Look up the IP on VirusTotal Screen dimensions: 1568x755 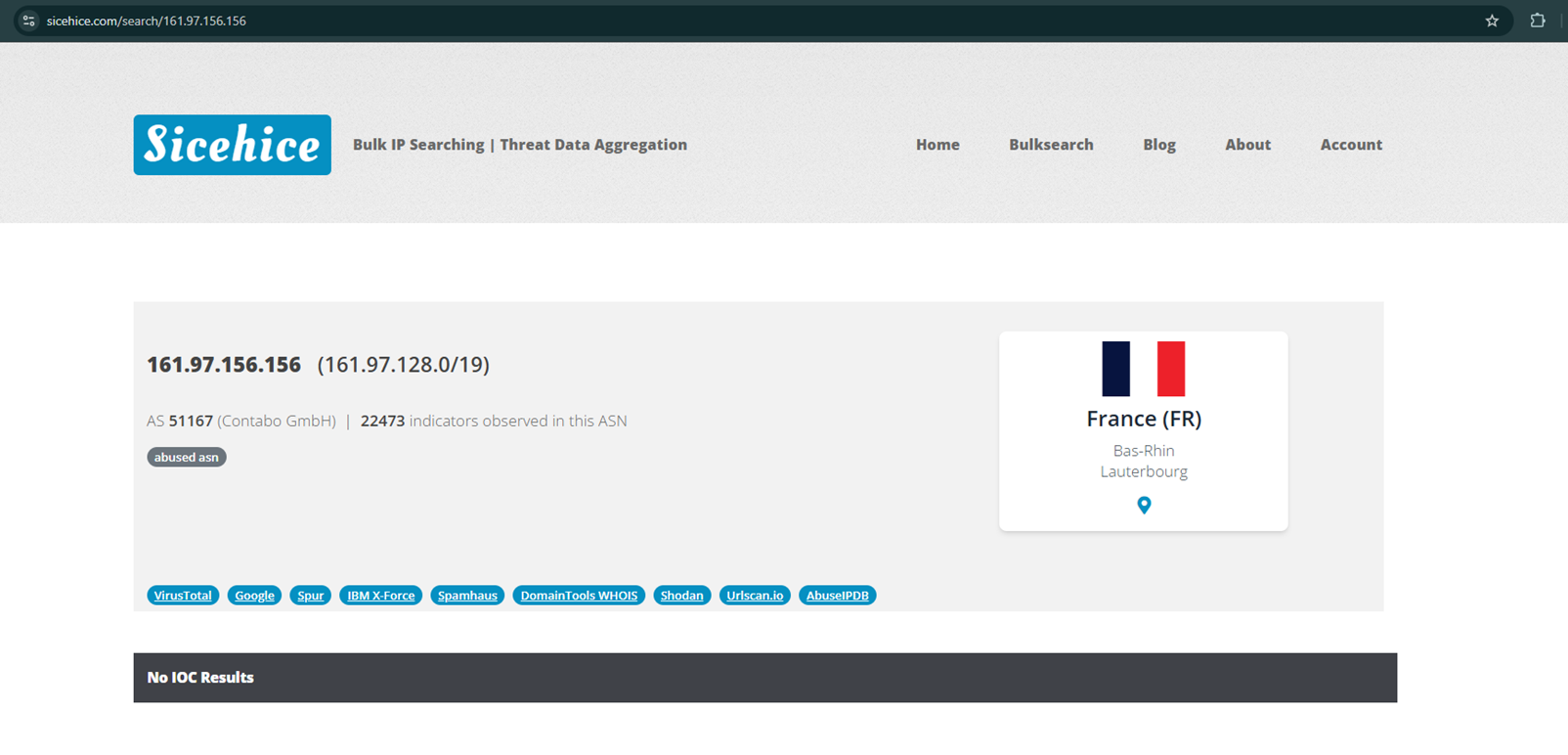(183, 596)
